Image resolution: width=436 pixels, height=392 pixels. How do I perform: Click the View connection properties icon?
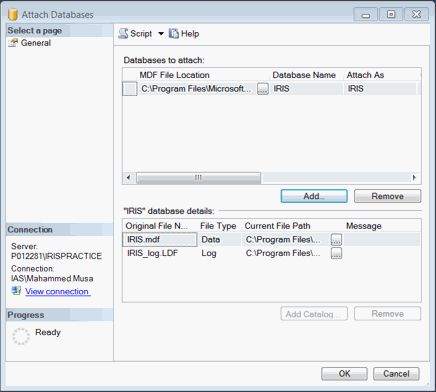click(x=16, y=291)
